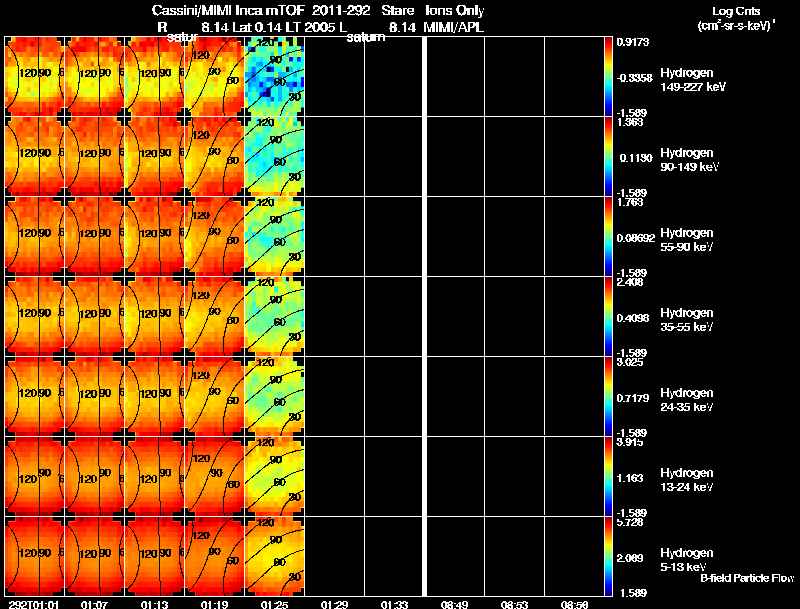
Task: Click the '-0.3358' color scale midpoint
Action: click(x=634, y=78)
